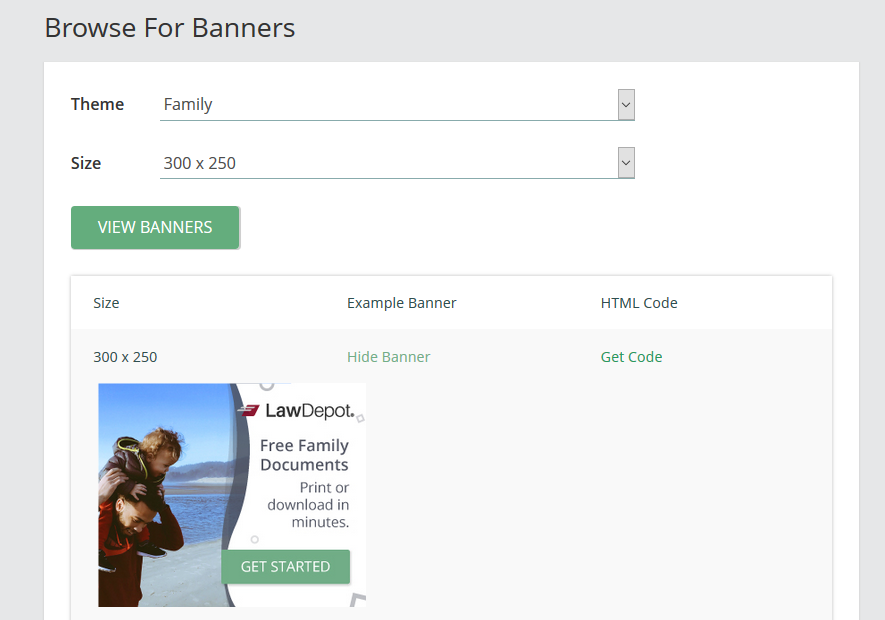Click the LawDepot logo in the banner
This screenshot has width=885, height=620.
pyautogui.click(x=296, y=411)
